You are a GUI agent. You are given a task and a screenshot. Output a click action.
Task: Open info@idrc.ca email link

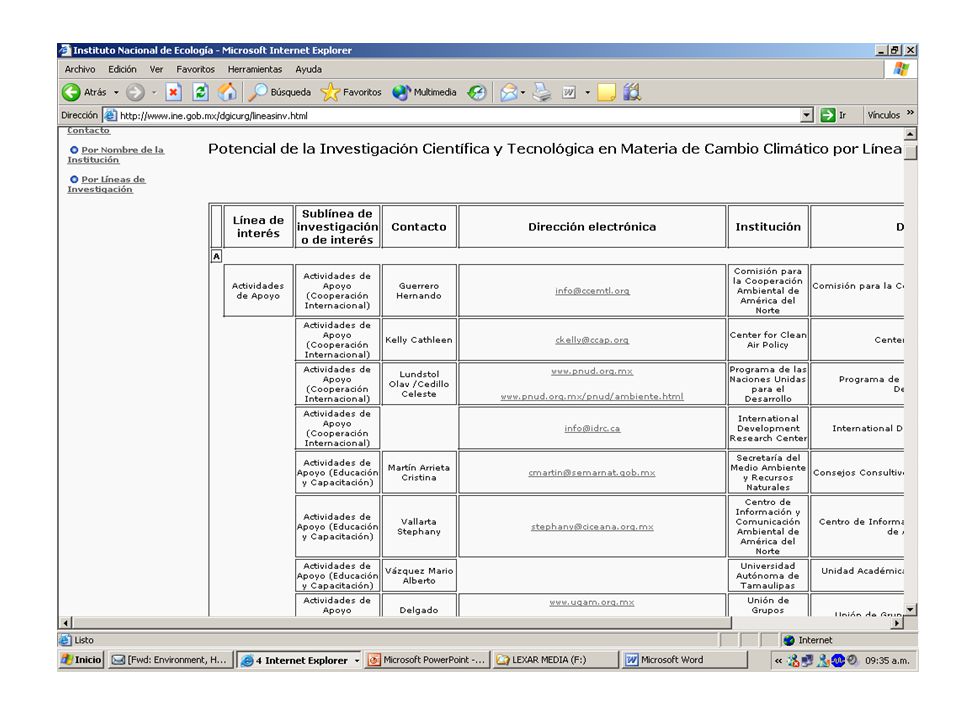click(x=592, y=428)
